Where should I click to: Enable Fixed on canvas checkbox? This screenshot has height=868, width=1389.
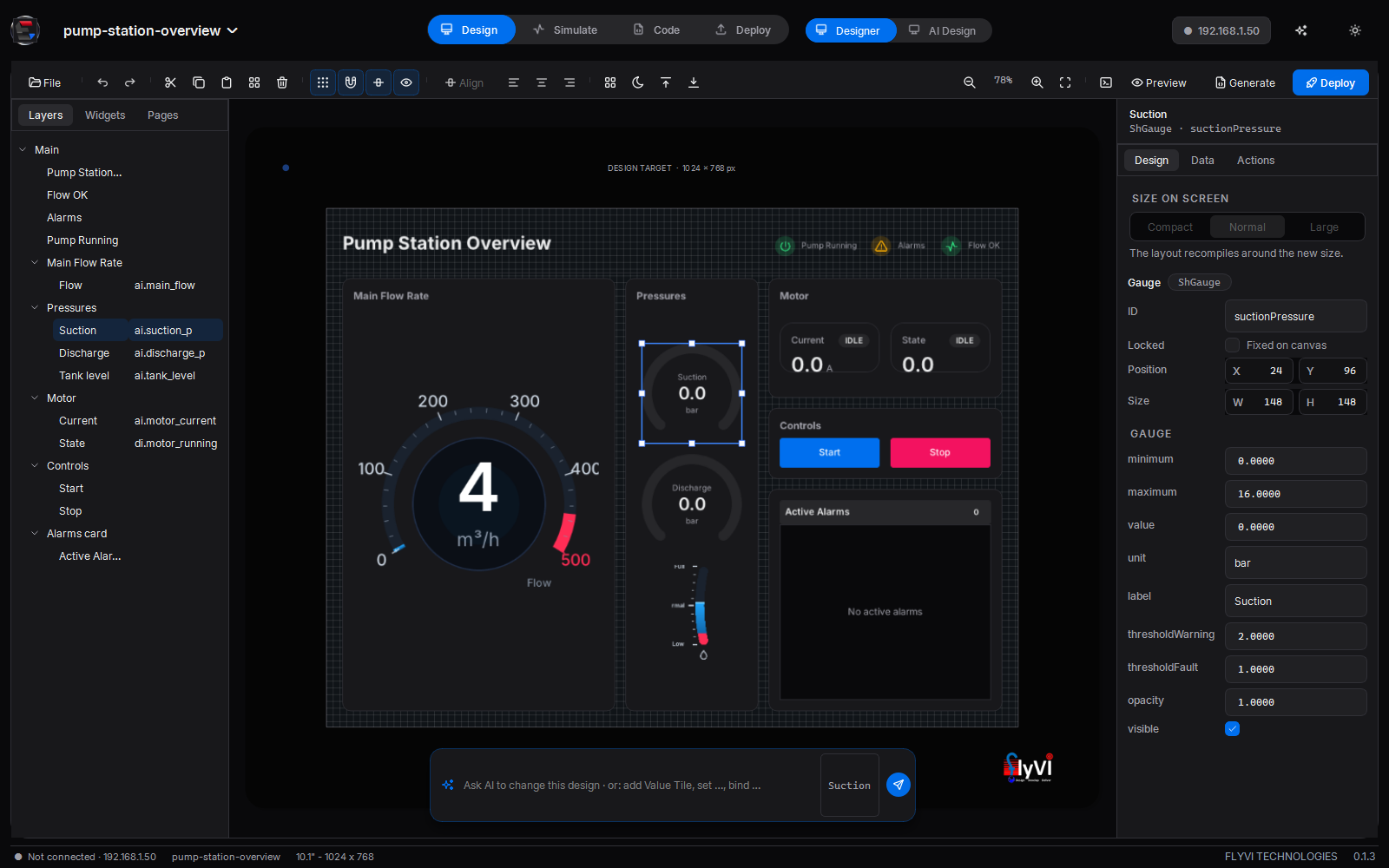[1232, 345]
